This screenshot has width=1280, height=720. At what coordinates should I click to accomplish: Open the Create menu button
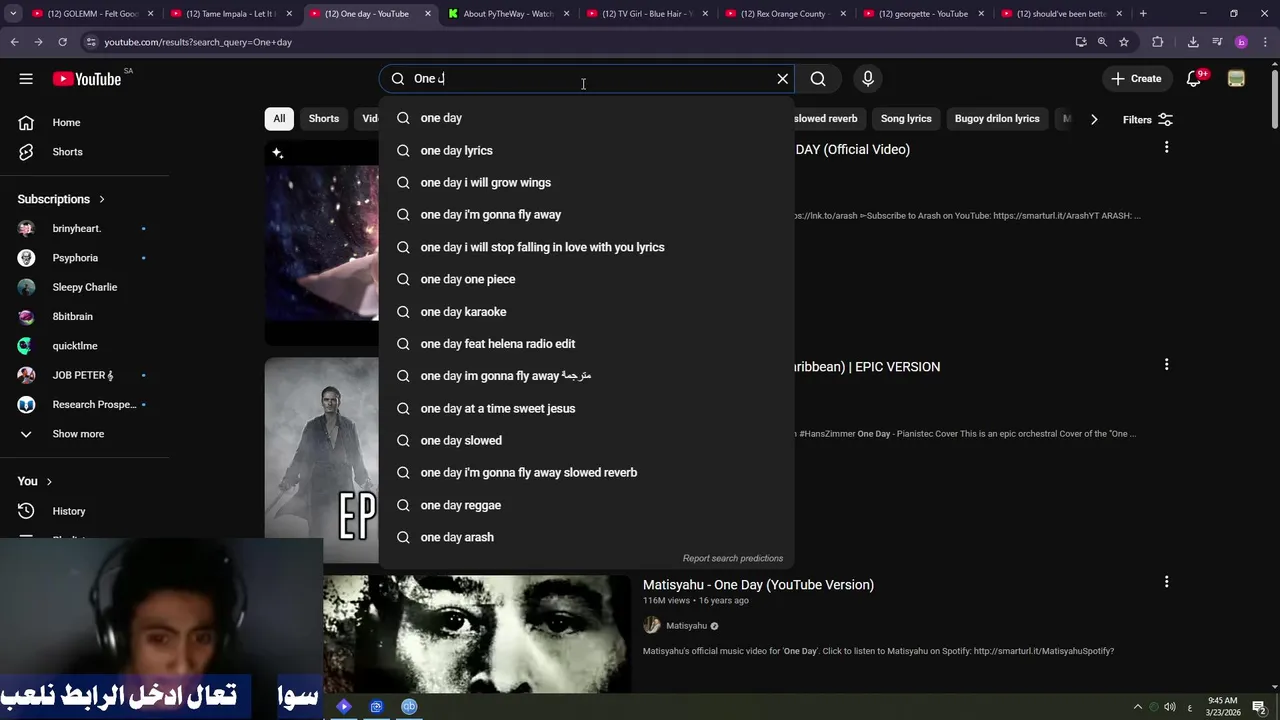(x=1136, y=79)
